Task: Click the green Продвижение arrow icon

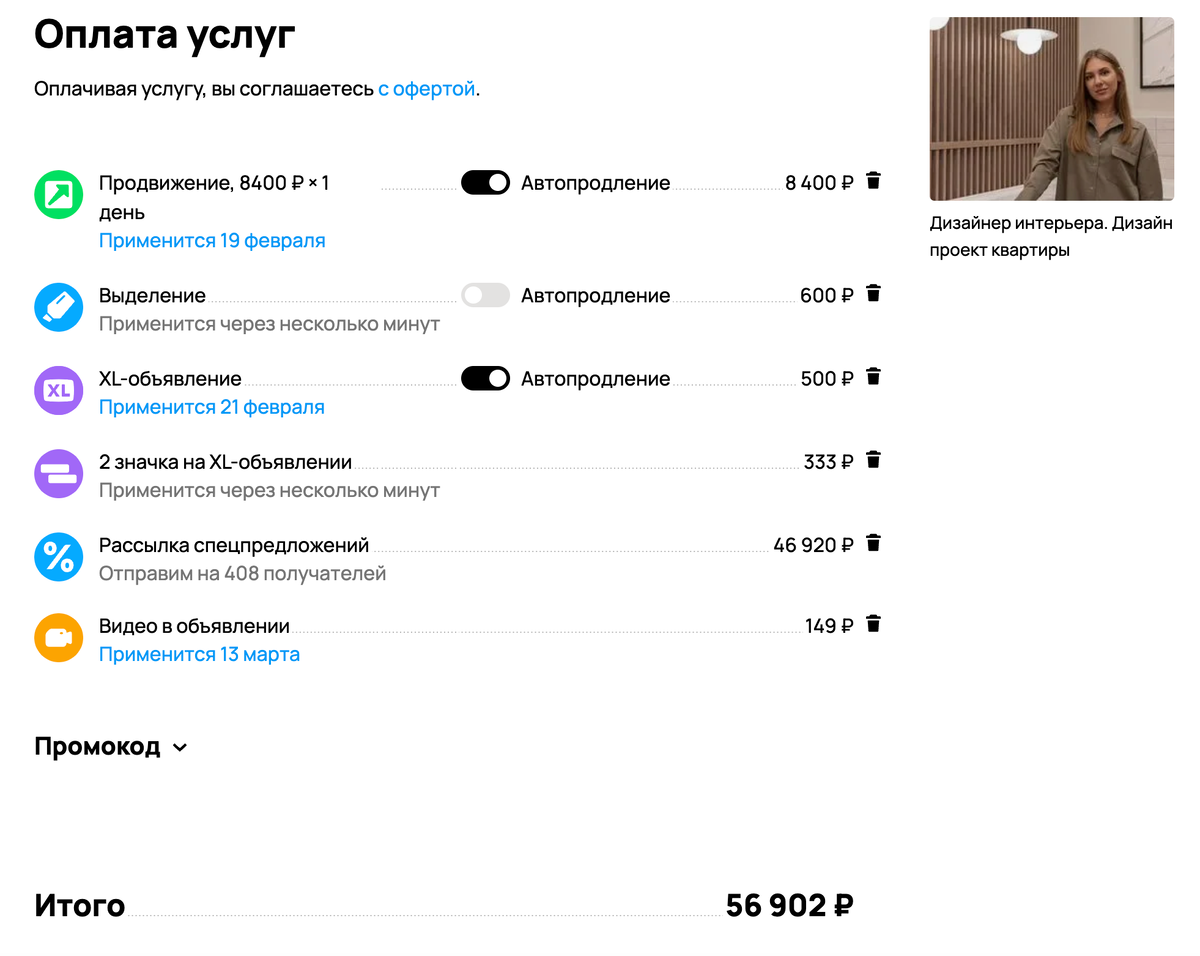Action: (x=59, y=195)
